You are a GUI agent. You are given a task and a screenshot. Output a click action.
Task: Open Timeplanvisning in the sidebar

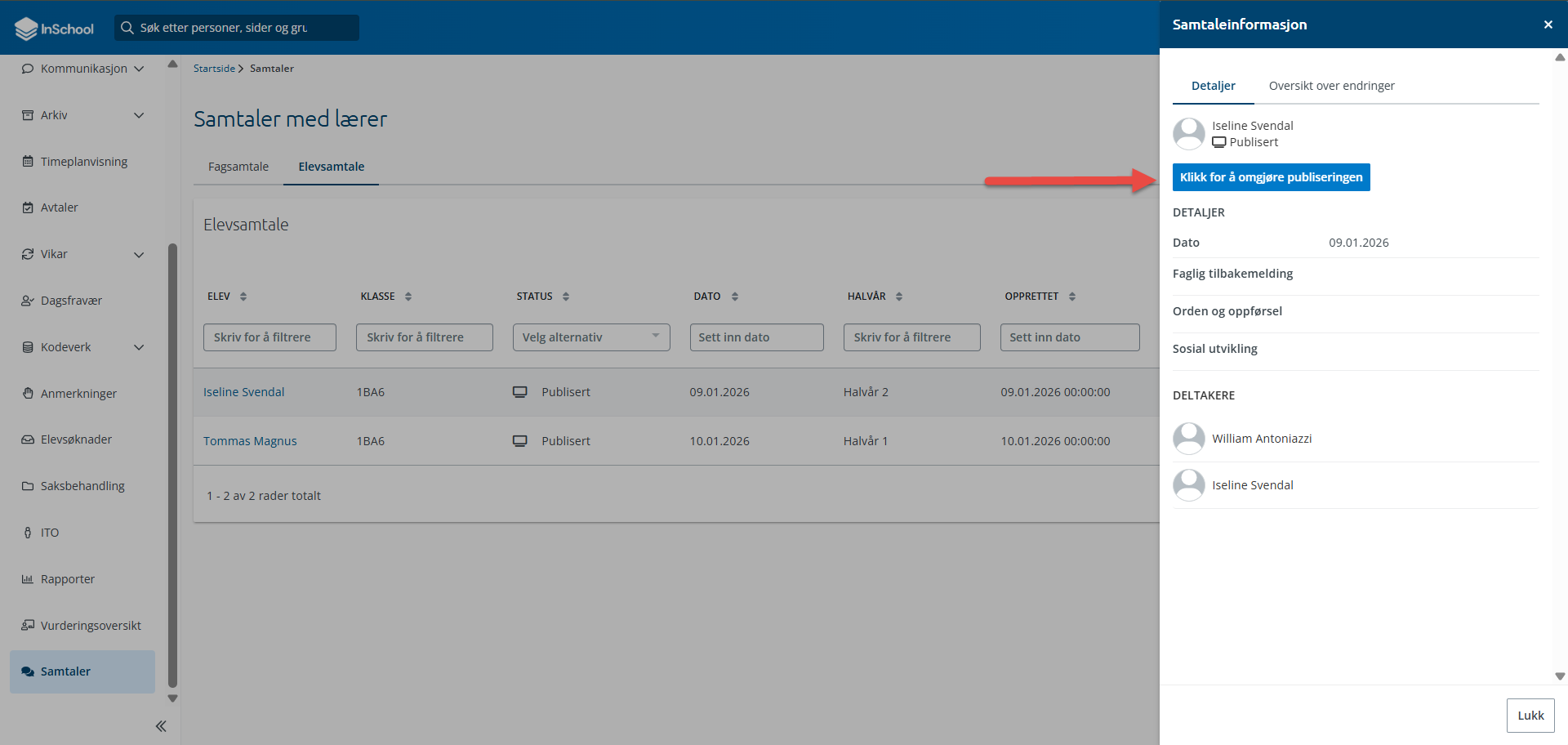[84, 162]
